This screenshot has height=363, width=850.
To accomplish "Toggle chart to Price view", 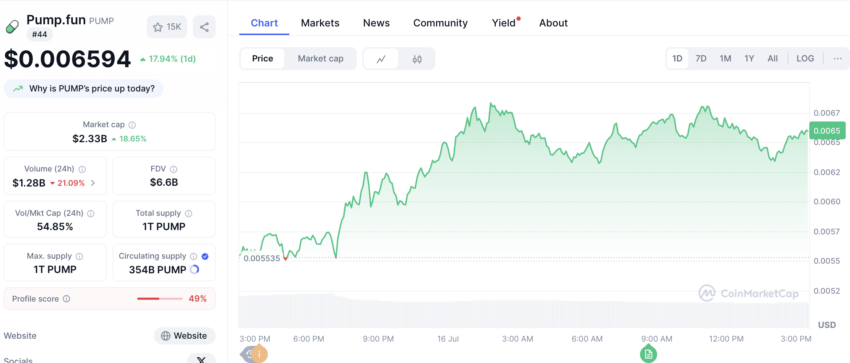I will (x=262, y=59).
